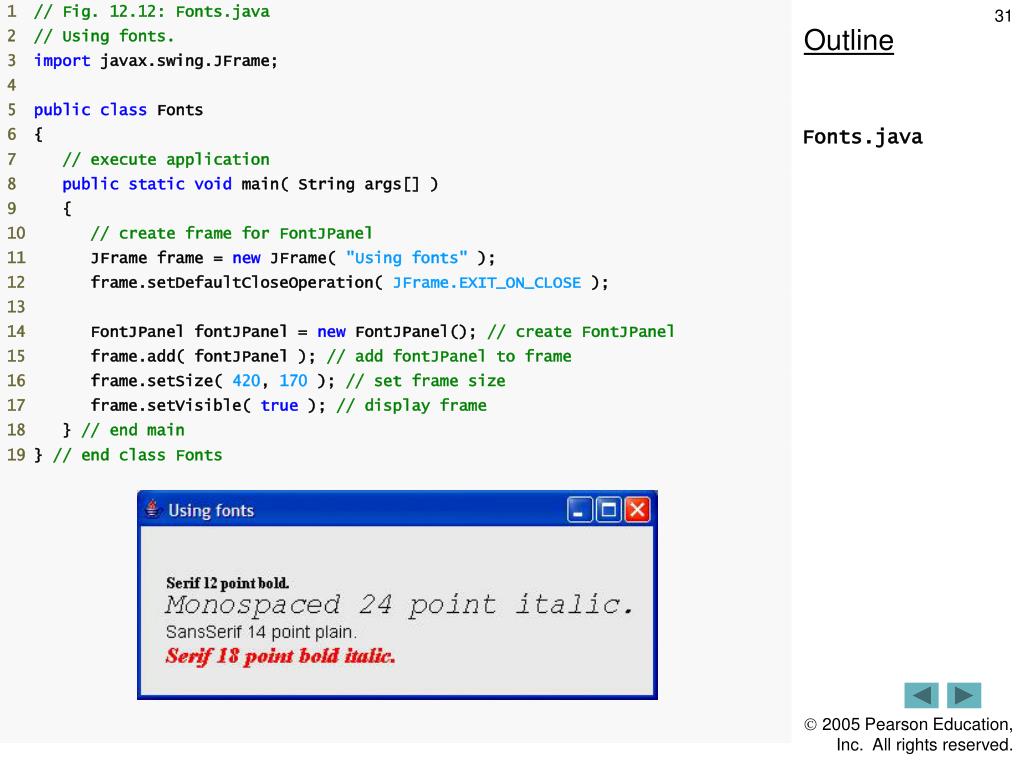Click the text 'Serif 12 point bold.'
Viewport: 1024px width, 768px height.
coord(227,583)
